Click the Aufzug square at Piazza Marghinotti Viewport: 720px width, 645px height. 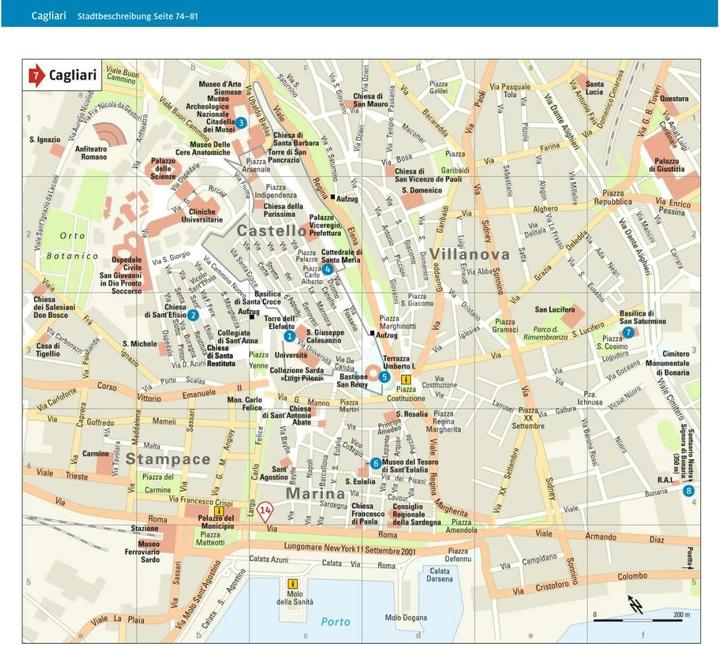pos(372,333)
